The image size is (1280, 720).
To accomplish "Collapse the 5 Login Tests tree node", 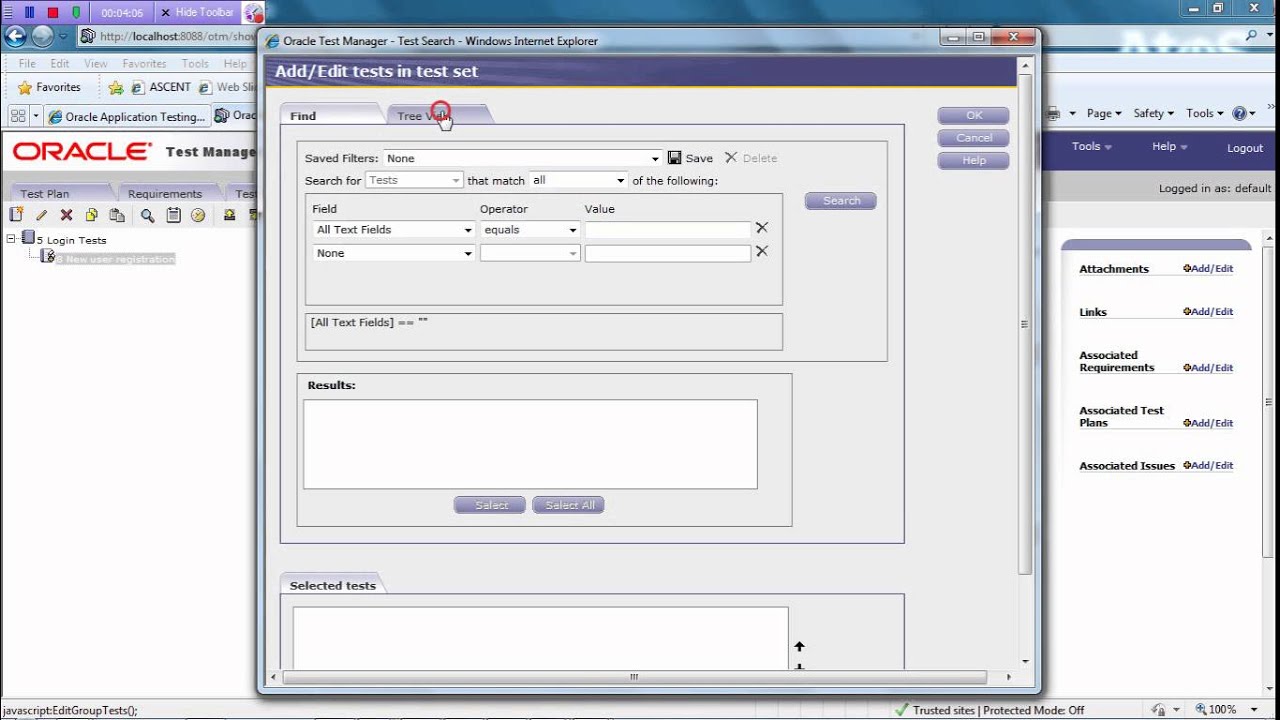I will (x=11, y=239).
